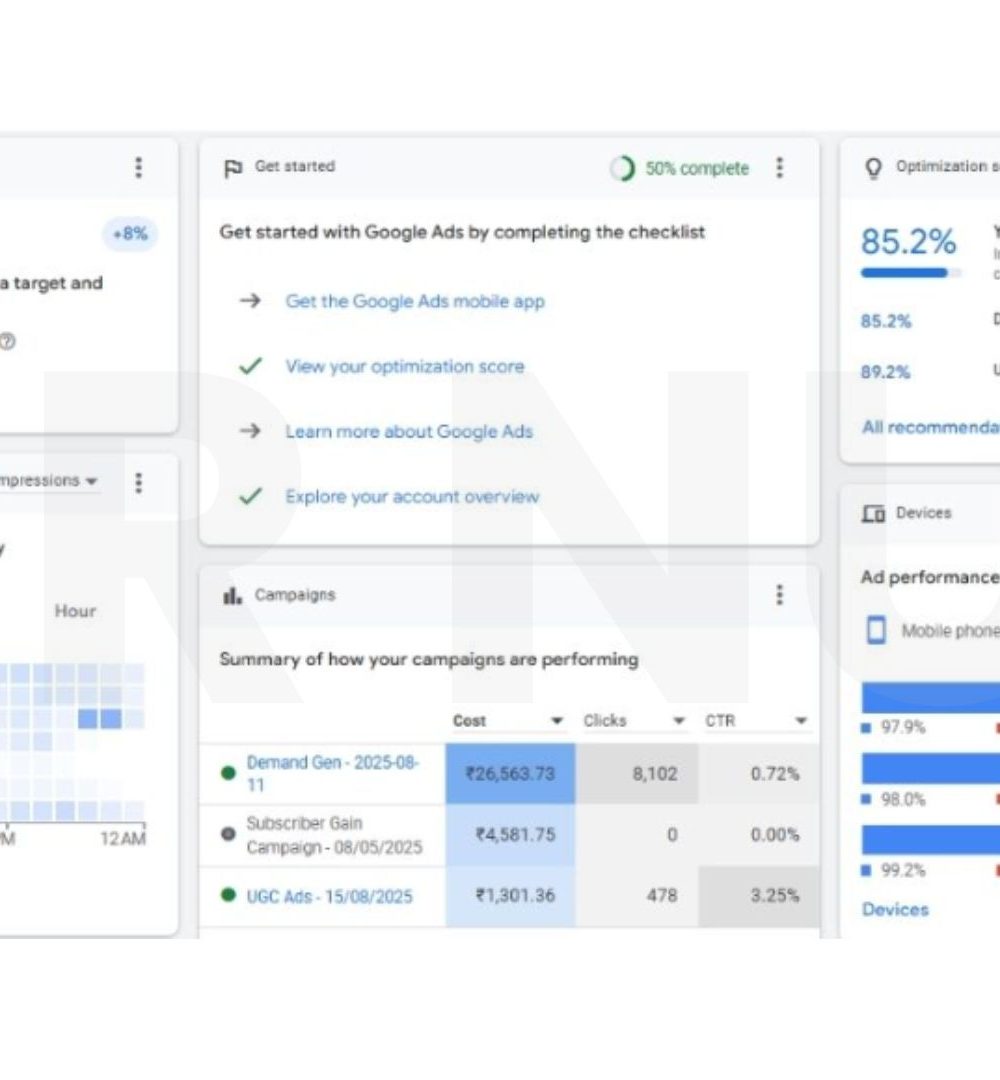The image size is (1000, 1080).
Task: Open Learn more about Google Ads link
Action: pyautogui.click(x=409, y=431)
